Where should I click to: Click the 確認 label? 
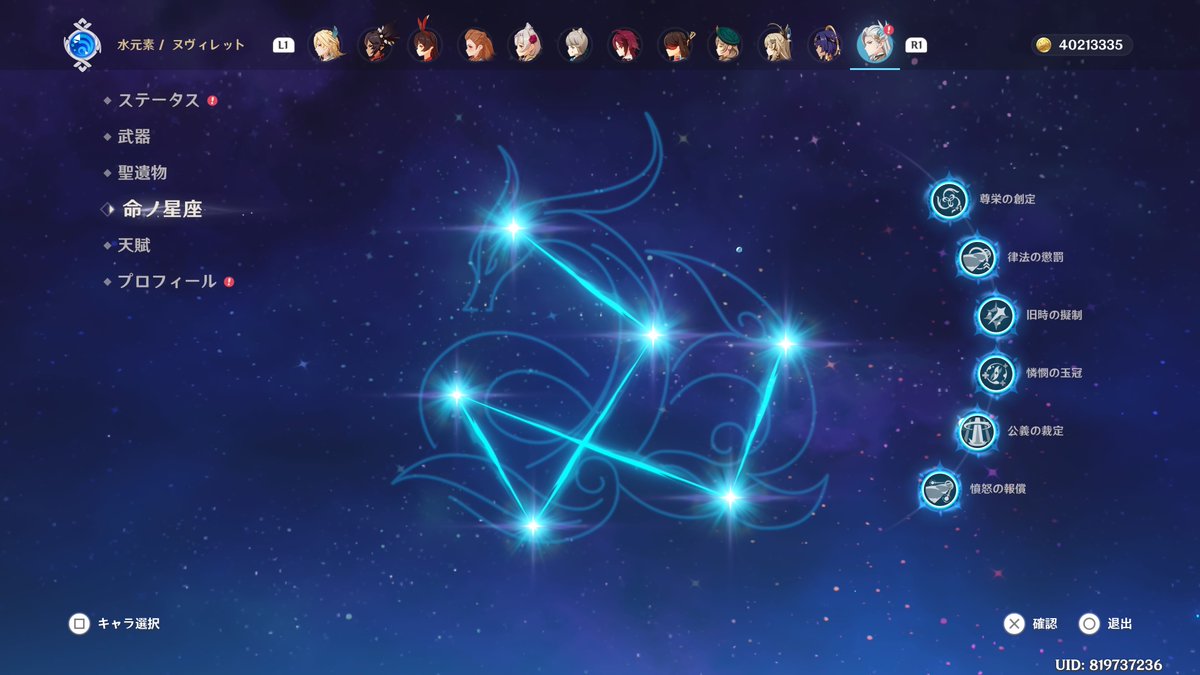[1045, 624]
